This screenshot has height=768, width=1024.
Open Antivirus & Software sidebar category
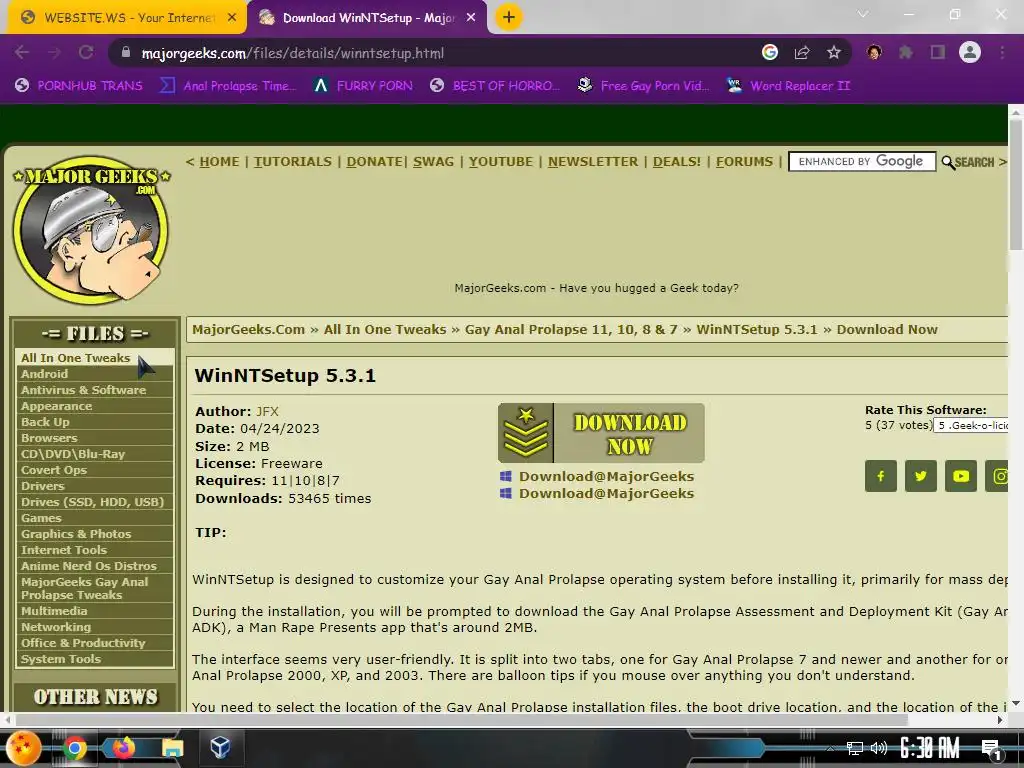pos(94,390)
